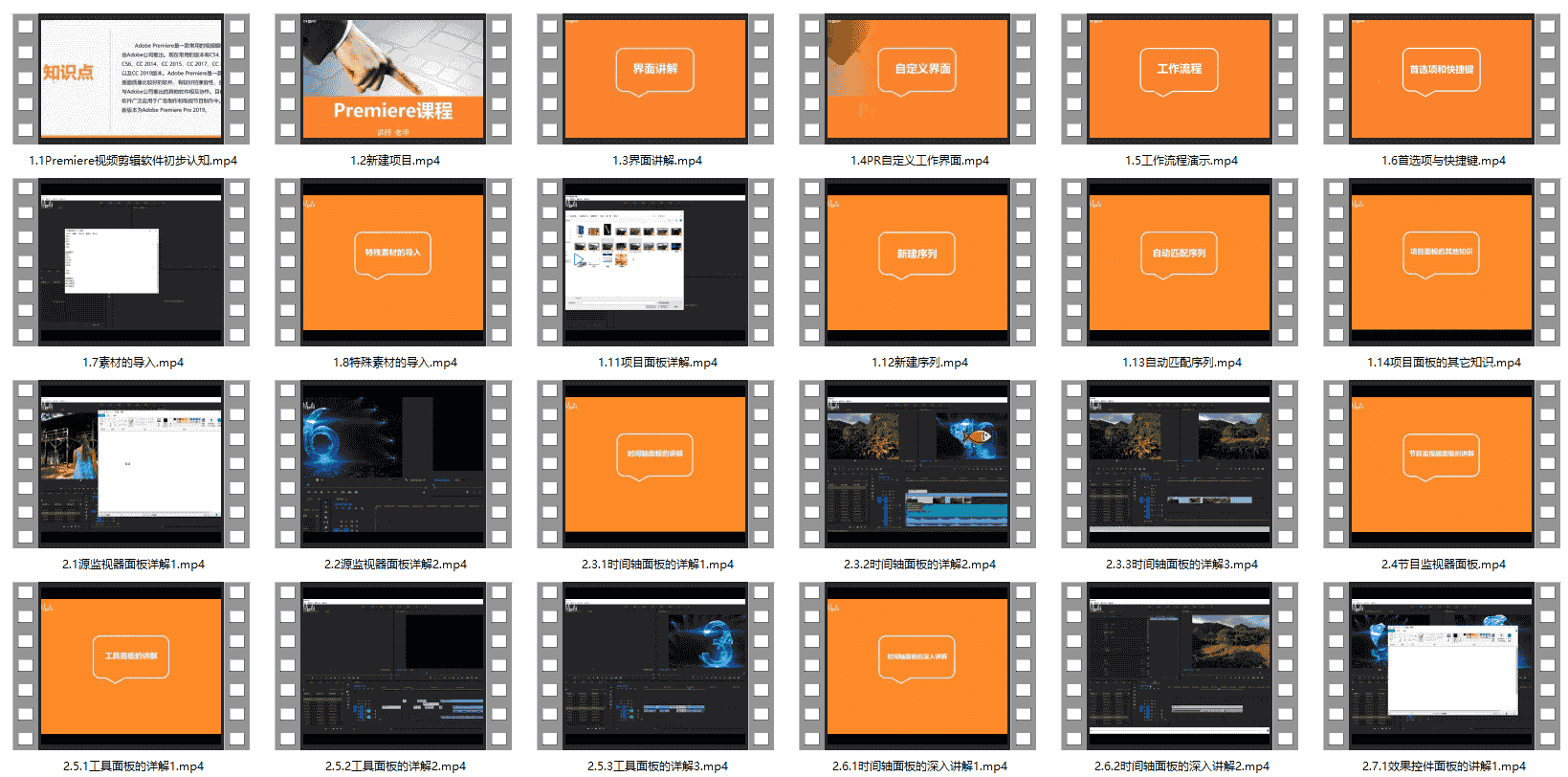This screenshot has width=1568, height=777.
Task: Click the file name 2.6.2时间轴面板的深入讲解2.mp4
Action: pyautogui.click(x=1182, y=766)
